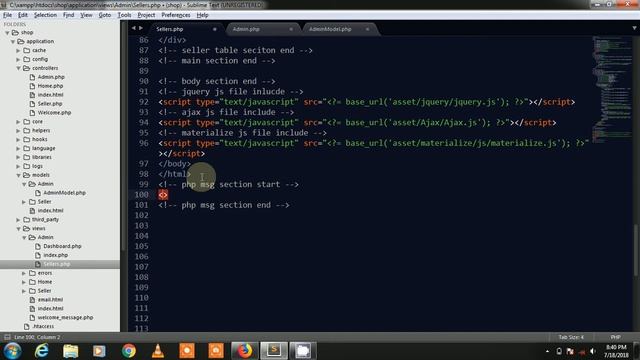Expand the helpers folder

(18, 131)
